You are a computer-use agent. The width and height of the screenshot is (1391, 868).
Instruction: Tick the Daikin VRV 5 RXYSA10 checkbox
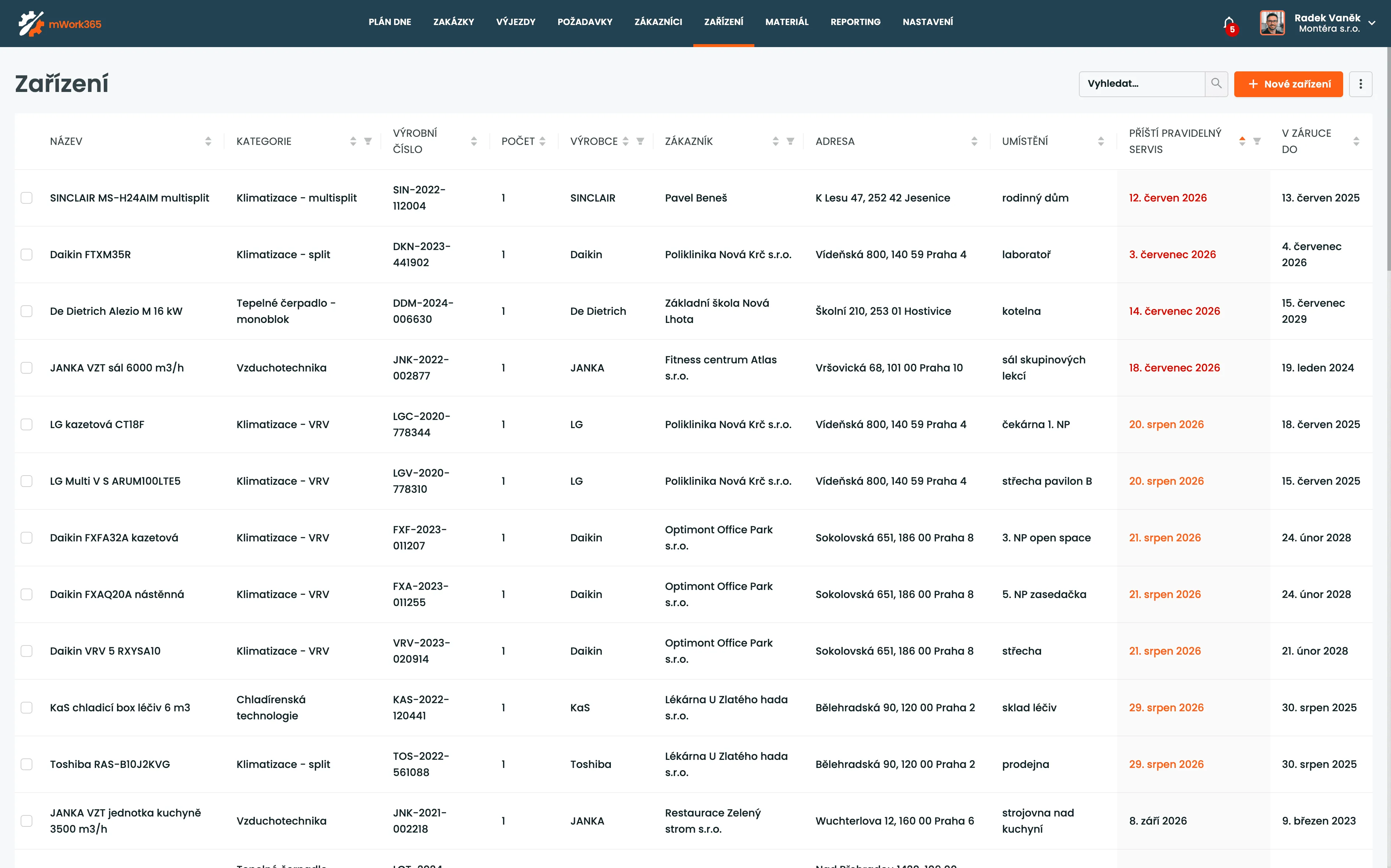pos(26,651)
